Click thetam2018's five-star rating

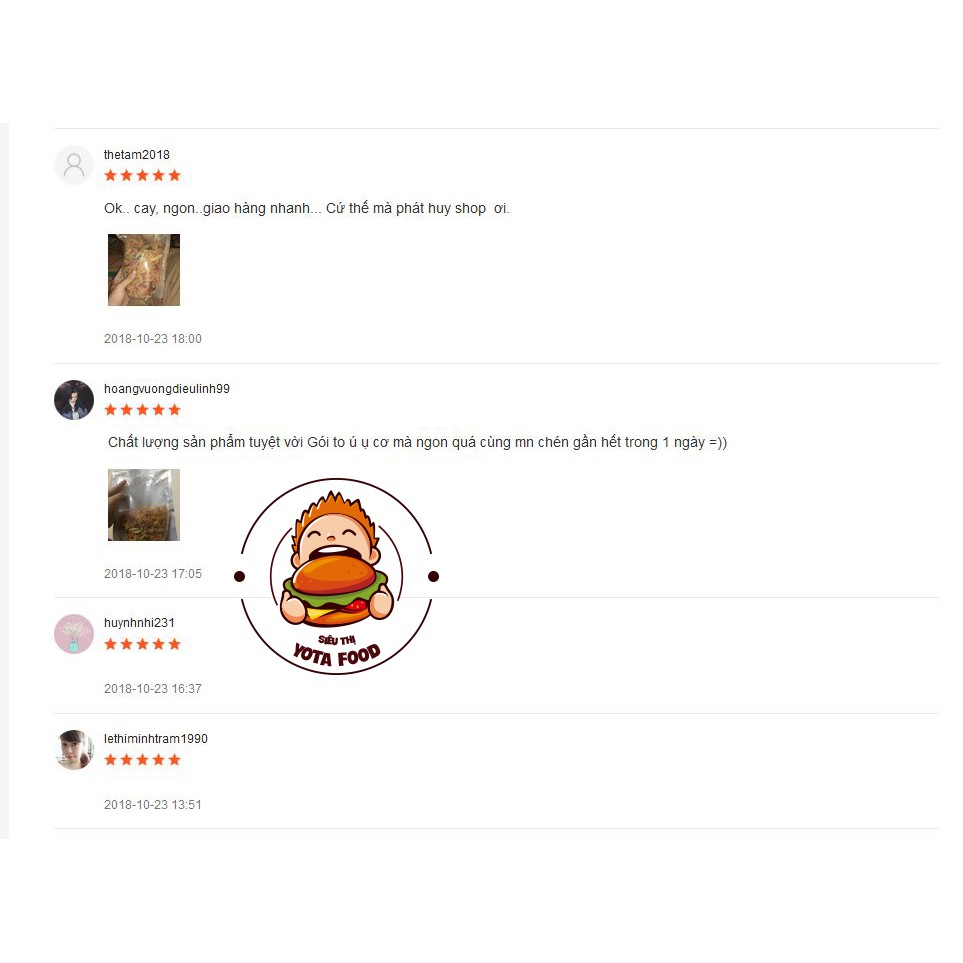[x=142, y=176]
